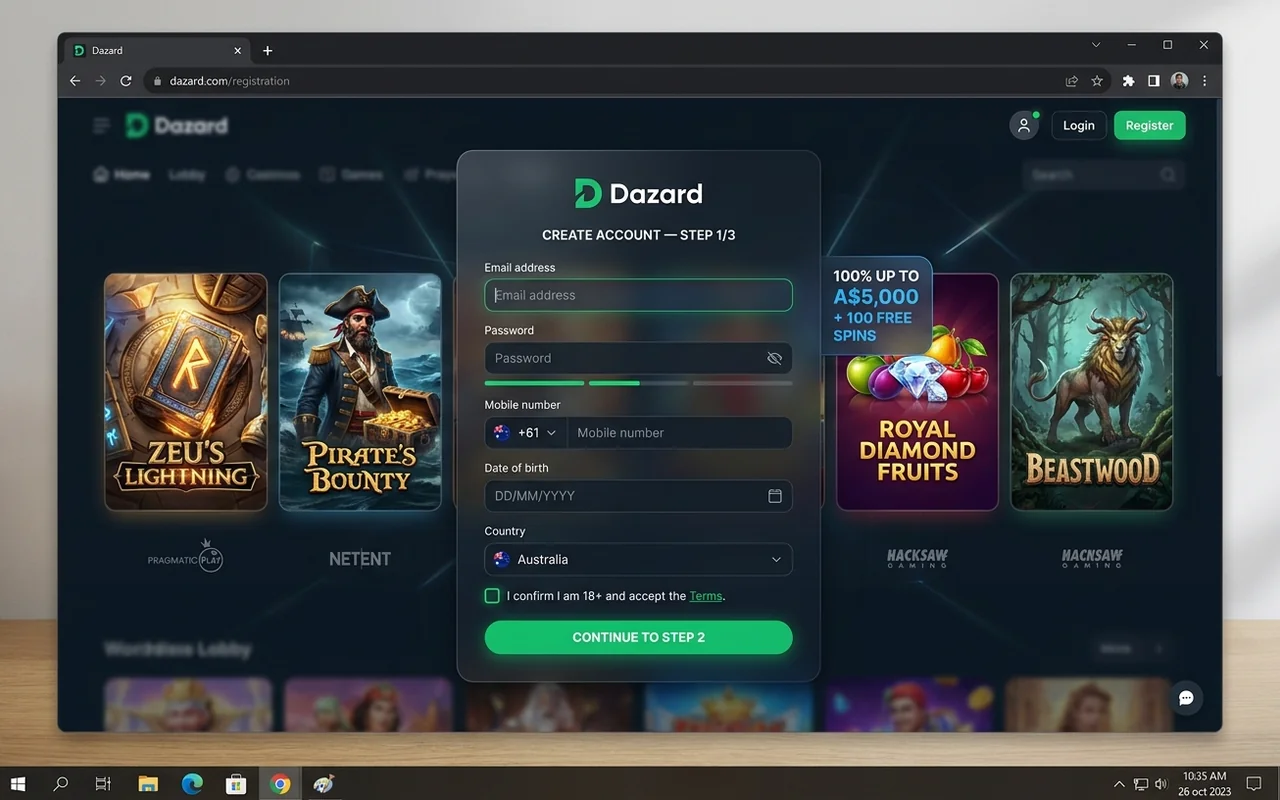The width and height of the screenshot is (1280, 800).
Task: Open the Beastwood game card
Action: point(1091,392)
